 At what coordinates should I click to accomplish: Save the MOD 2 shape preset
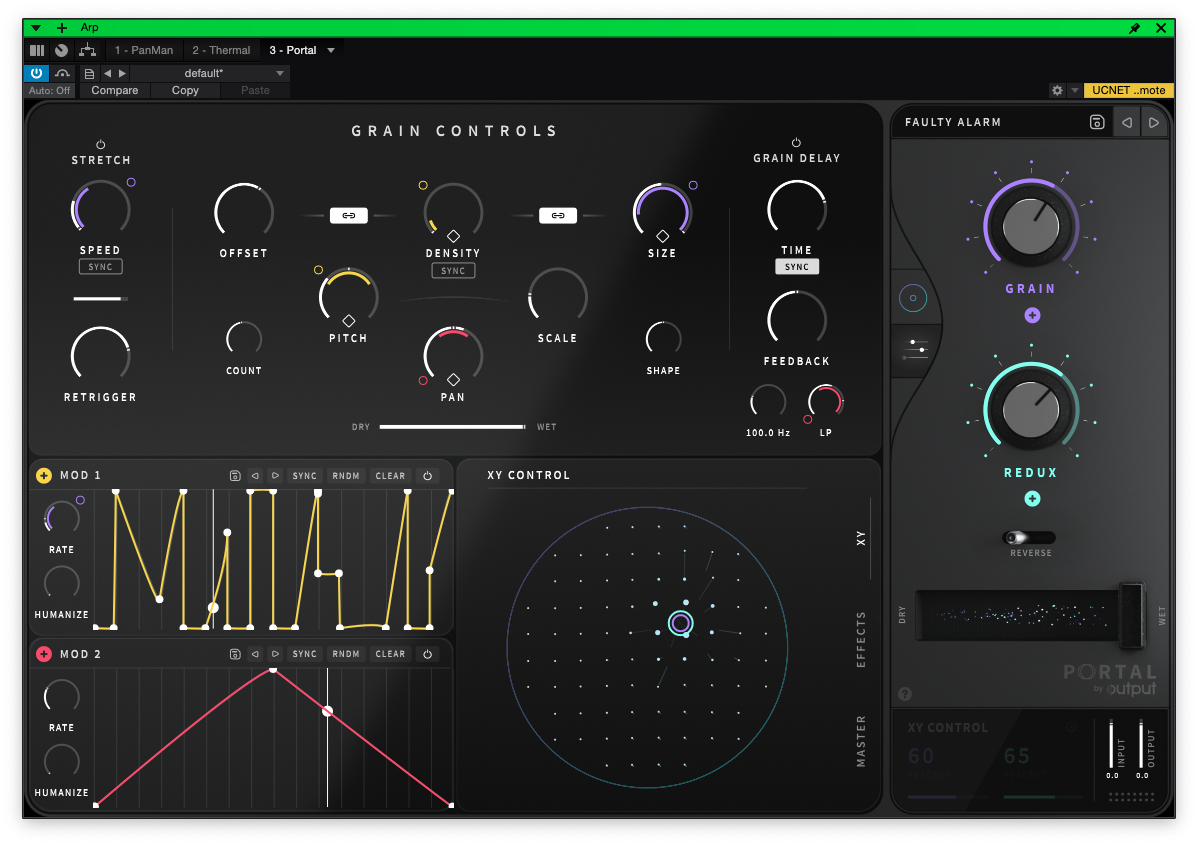point(235,654)
